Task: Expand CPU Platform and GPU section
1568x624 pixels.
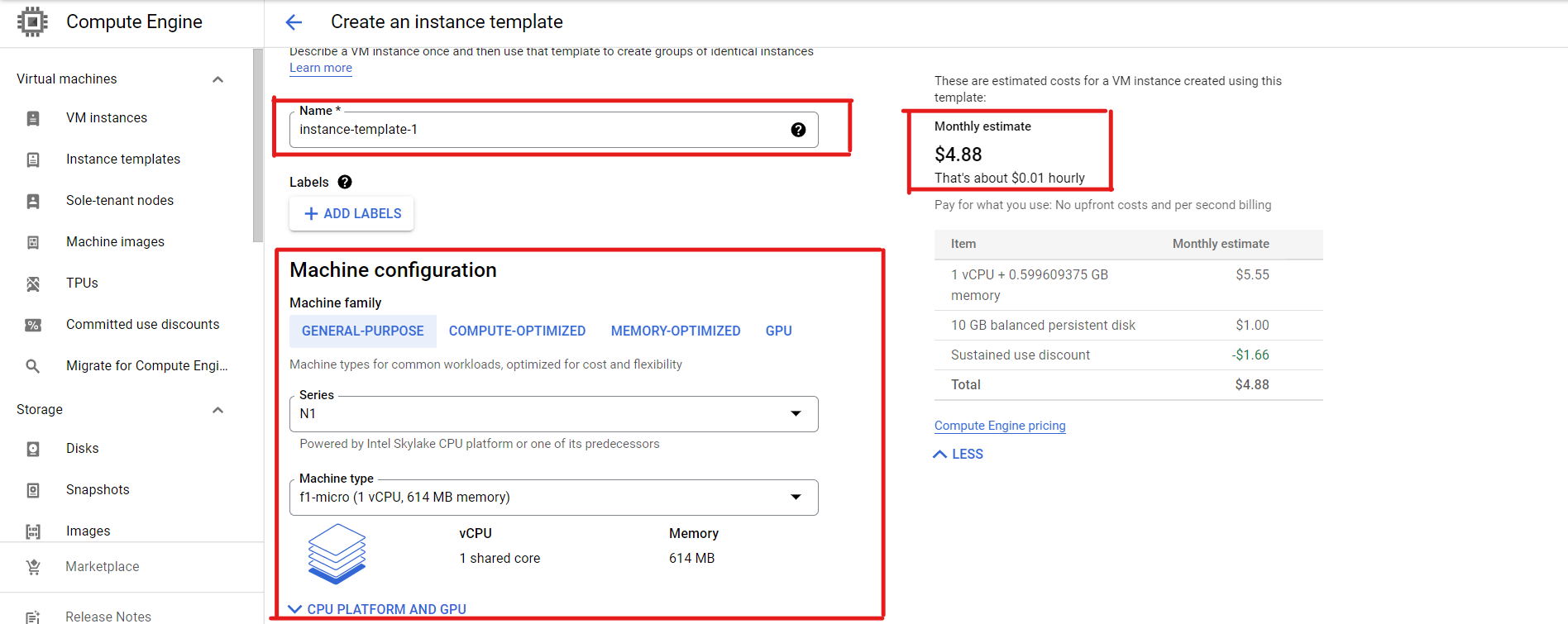Action: pos(377,609)
